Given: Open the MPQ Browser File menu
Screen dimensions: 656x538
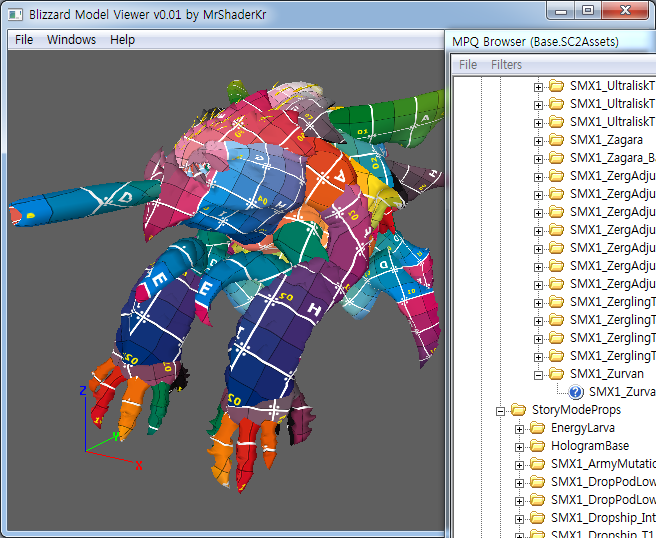Looking at the screenshot, I should pos(468,64).
